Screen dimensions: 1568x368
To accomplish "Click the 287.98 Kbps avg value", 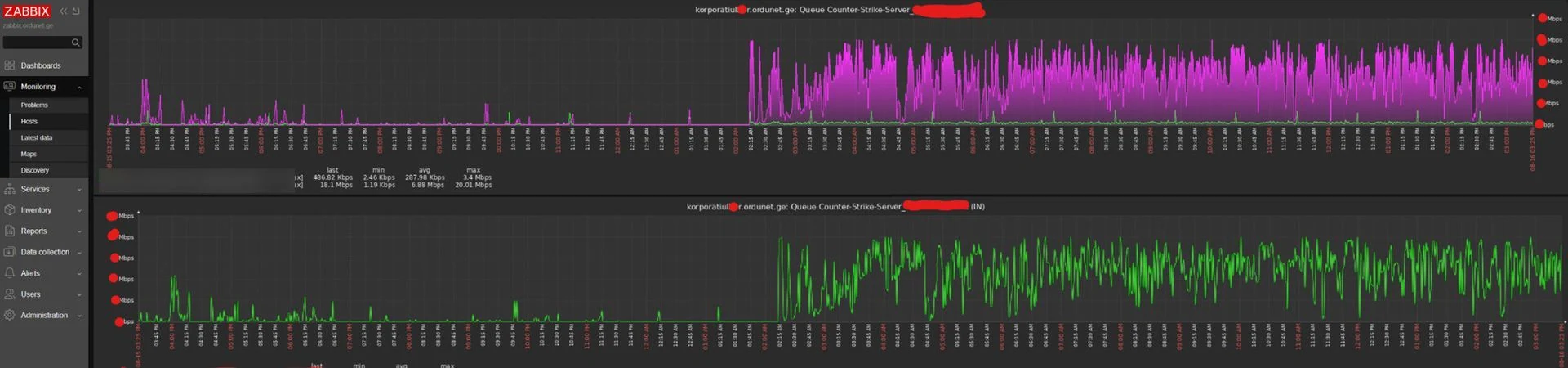I will click(x=425, y=177).
